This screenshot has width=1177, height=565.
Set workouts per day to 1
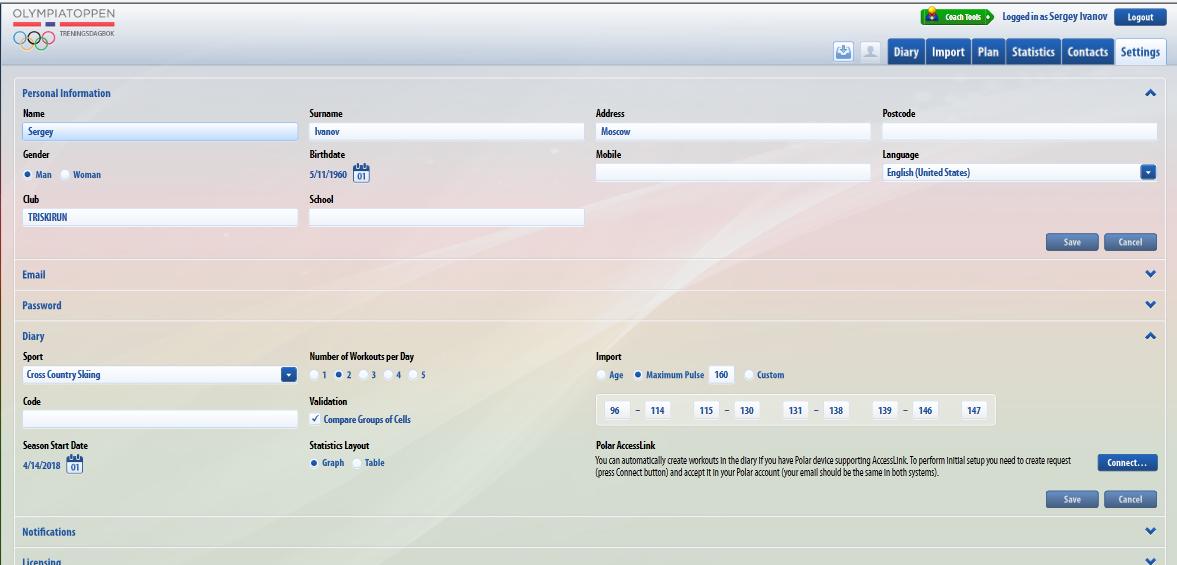pyautogui.click(x=314, y=374)
